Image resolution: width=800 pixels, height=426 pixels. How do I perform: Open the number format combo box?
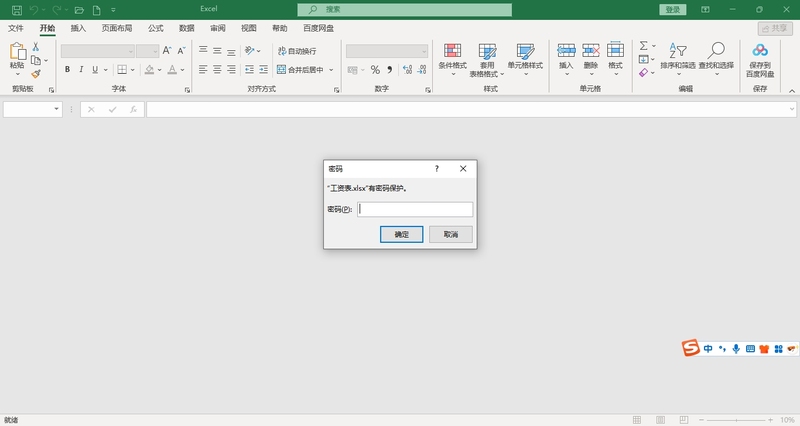tap(387, 51)
